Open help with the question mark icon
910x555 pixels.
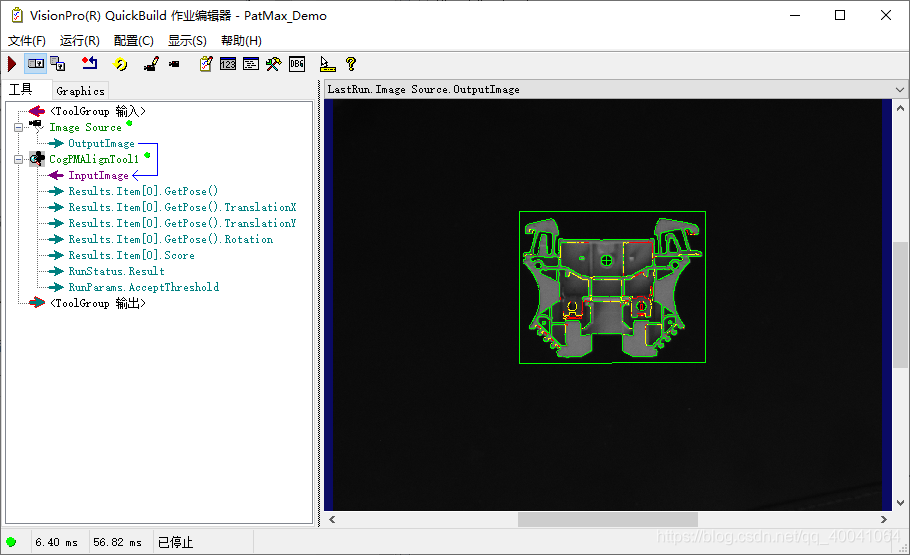pyautogui.click(x=351, y=64)
